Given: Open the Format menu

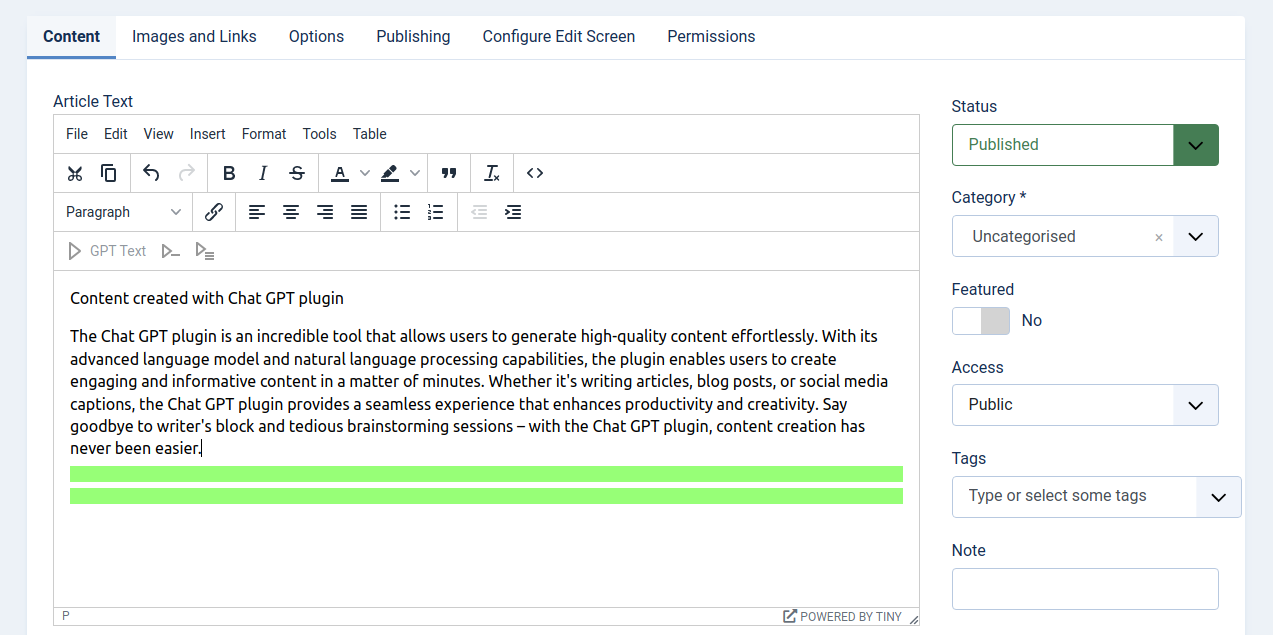Looking at the screenshot, I should 264,134.
